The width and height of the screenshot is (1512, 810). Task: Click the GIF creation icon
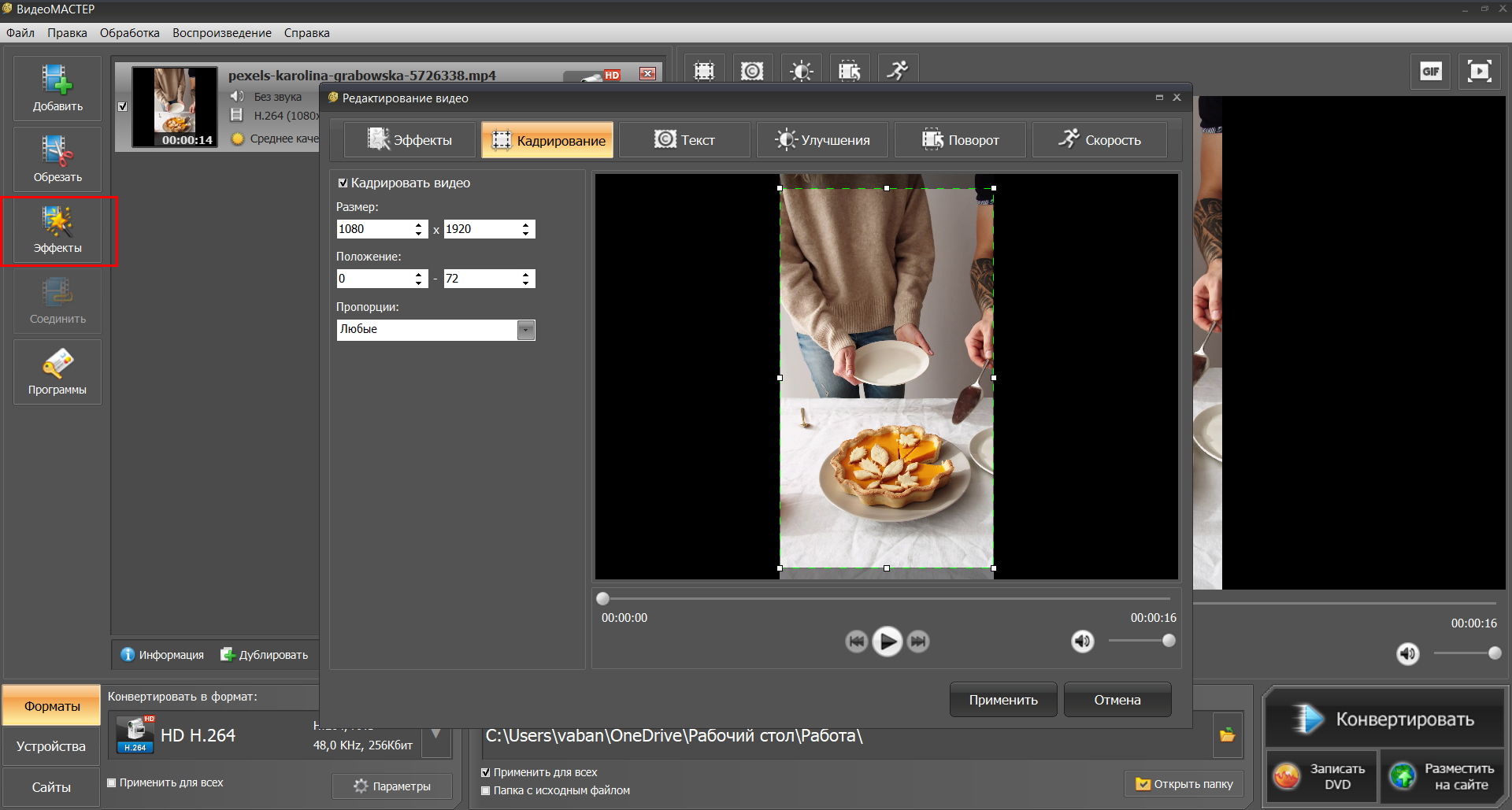pos(1431,72)
